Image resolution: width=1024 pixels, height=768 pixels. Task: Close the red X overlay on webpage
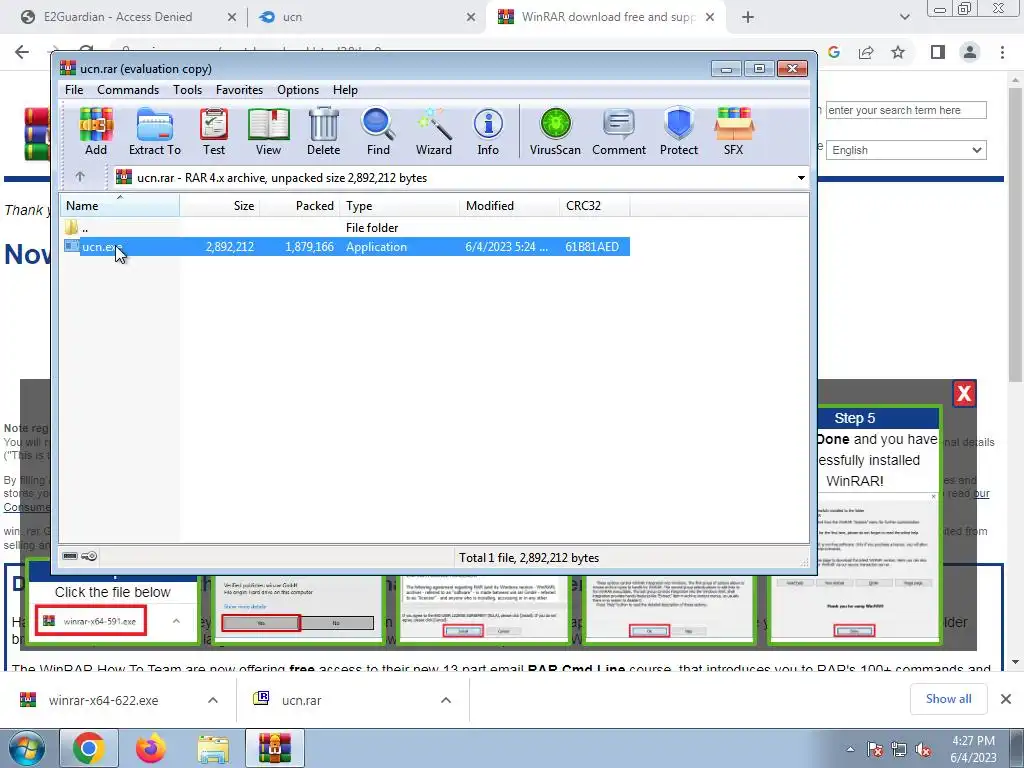click(964, 393)
